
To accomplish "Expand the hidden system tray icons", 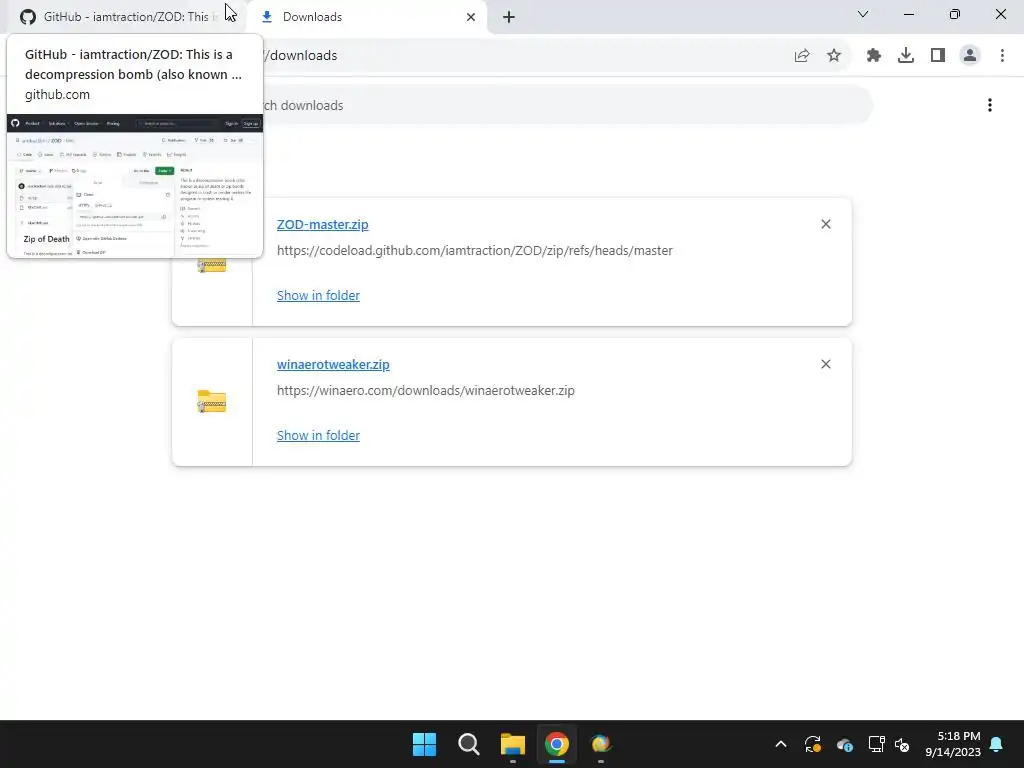I will point(780,744).
